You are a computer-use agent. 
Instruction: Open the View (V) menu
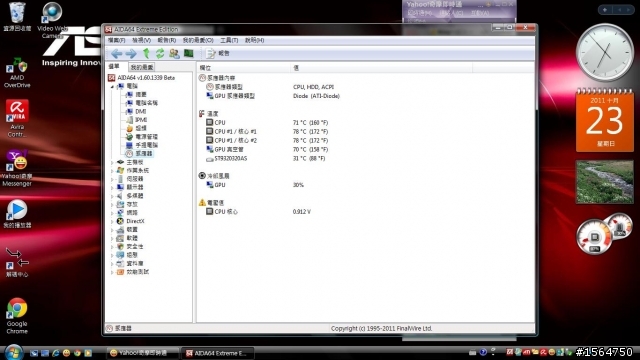pos(141,40)
